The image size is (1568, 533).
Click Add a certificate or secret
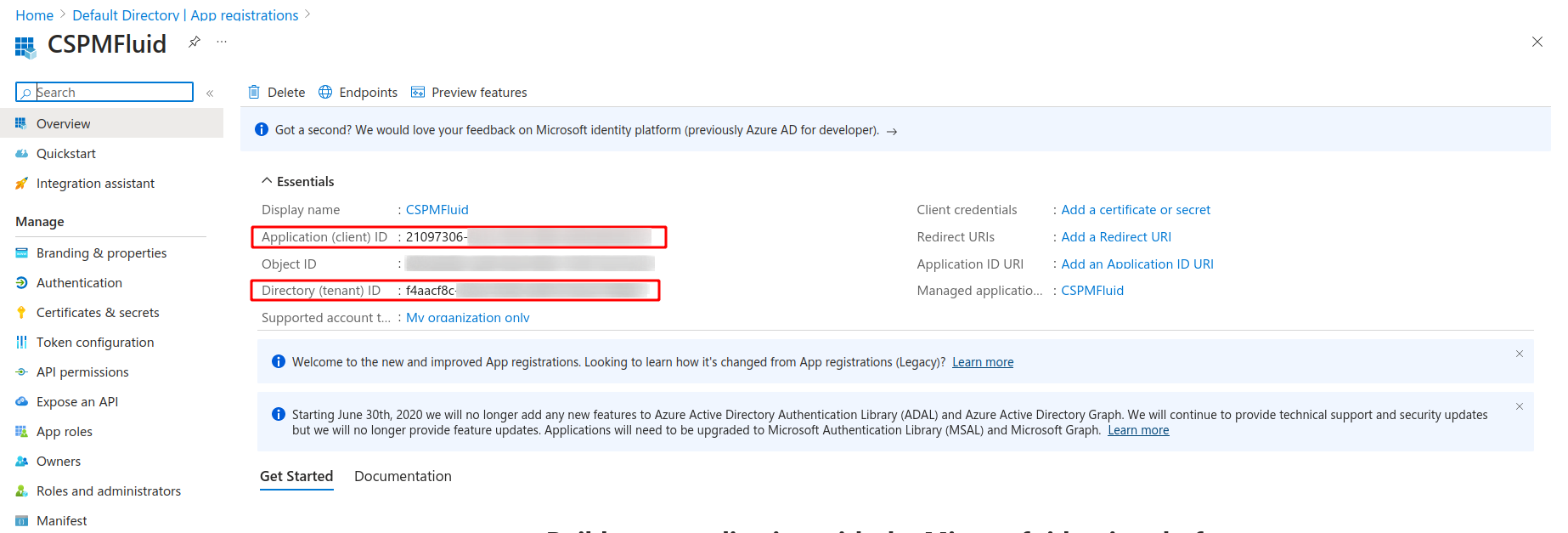pos(1136,209)
